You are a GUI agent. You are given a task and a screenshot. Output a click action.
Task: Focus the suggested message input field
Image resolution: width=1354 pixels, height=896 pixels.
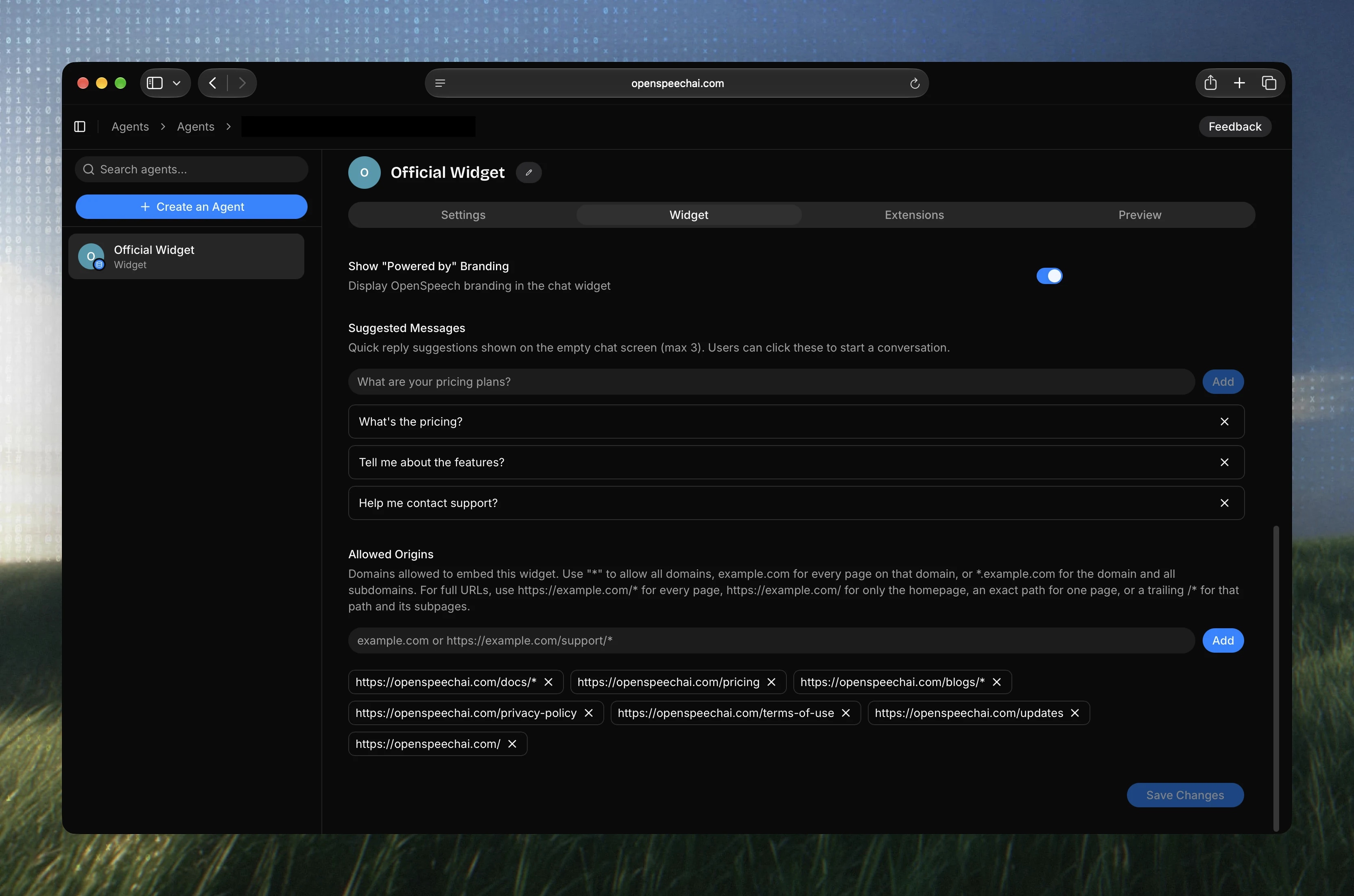771,382
